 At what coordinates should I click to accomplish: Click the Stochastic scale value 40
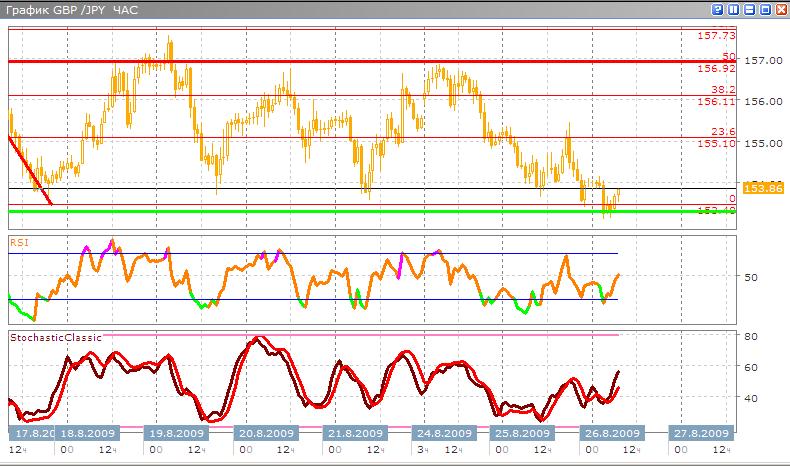[x=750, y=398]
